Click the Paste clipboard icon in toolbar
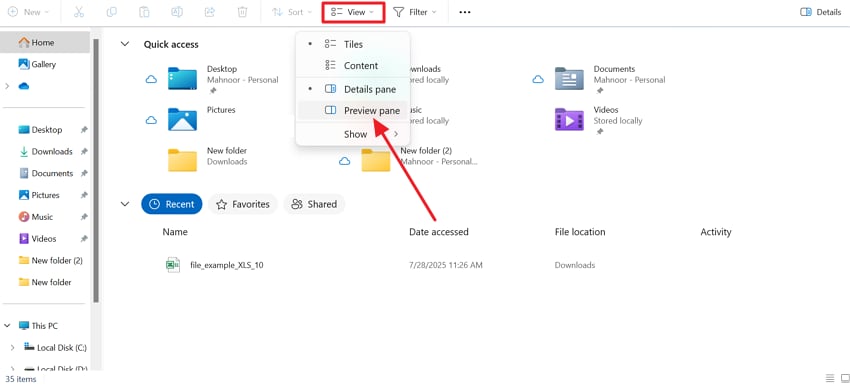The height and width of the screenshot is (386, 850). [x=144, y=12]
